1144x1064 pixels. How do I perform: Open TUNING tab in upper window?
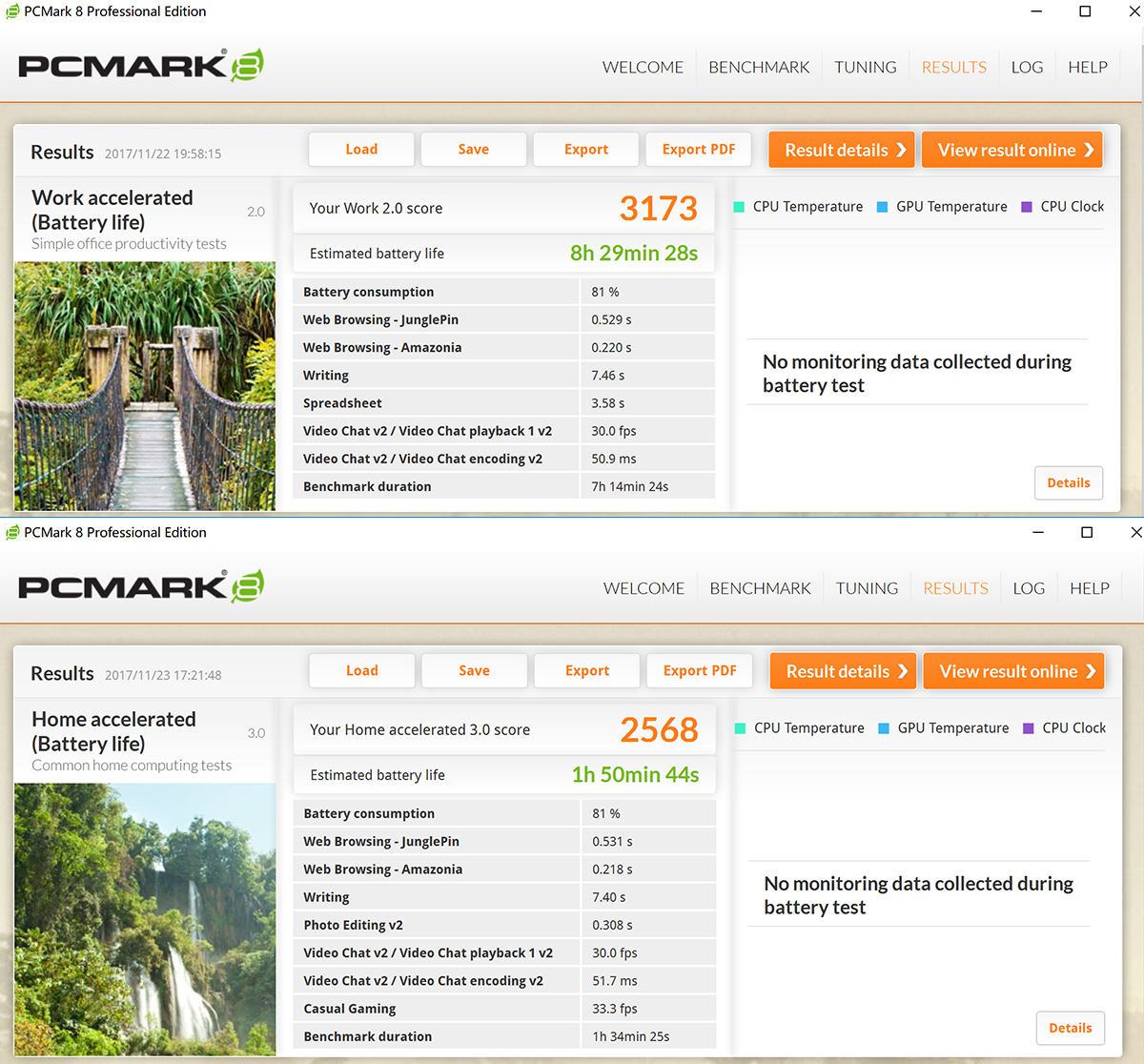pyautogui.click(x=866, y=67)
